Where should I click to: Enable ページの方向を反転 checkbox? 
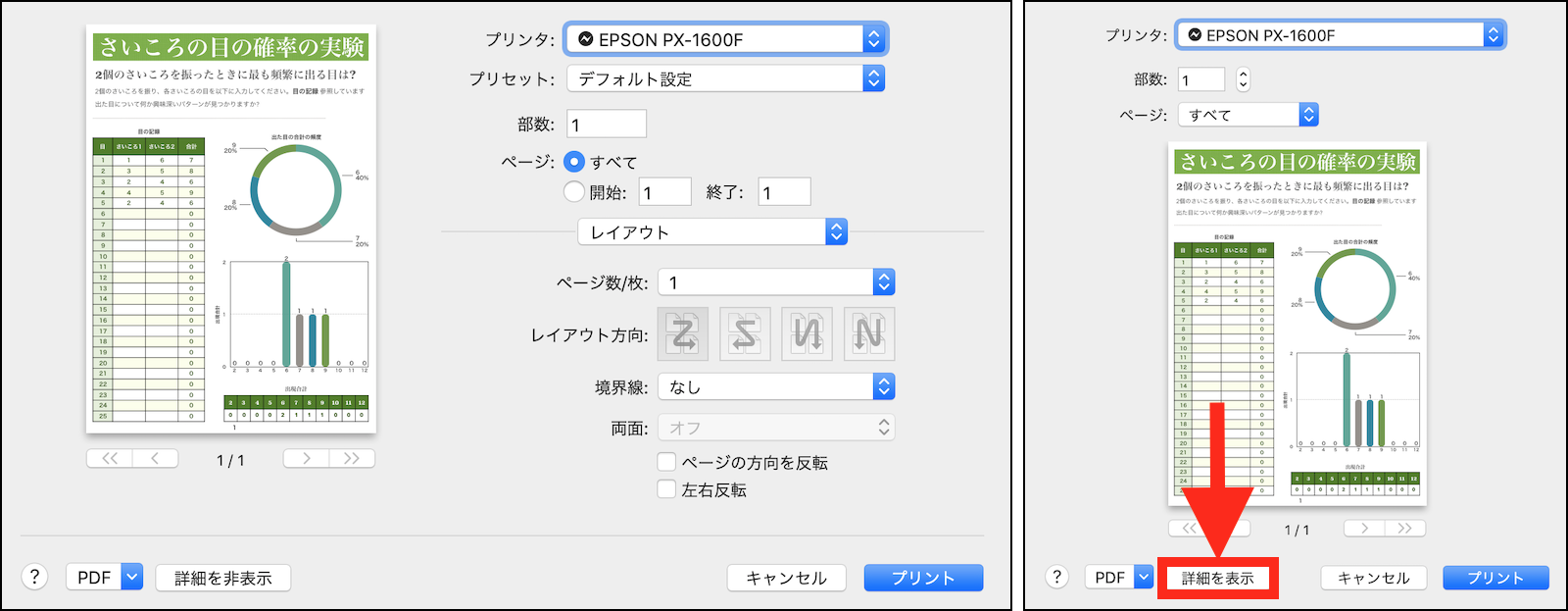click(x=666, y=462)
